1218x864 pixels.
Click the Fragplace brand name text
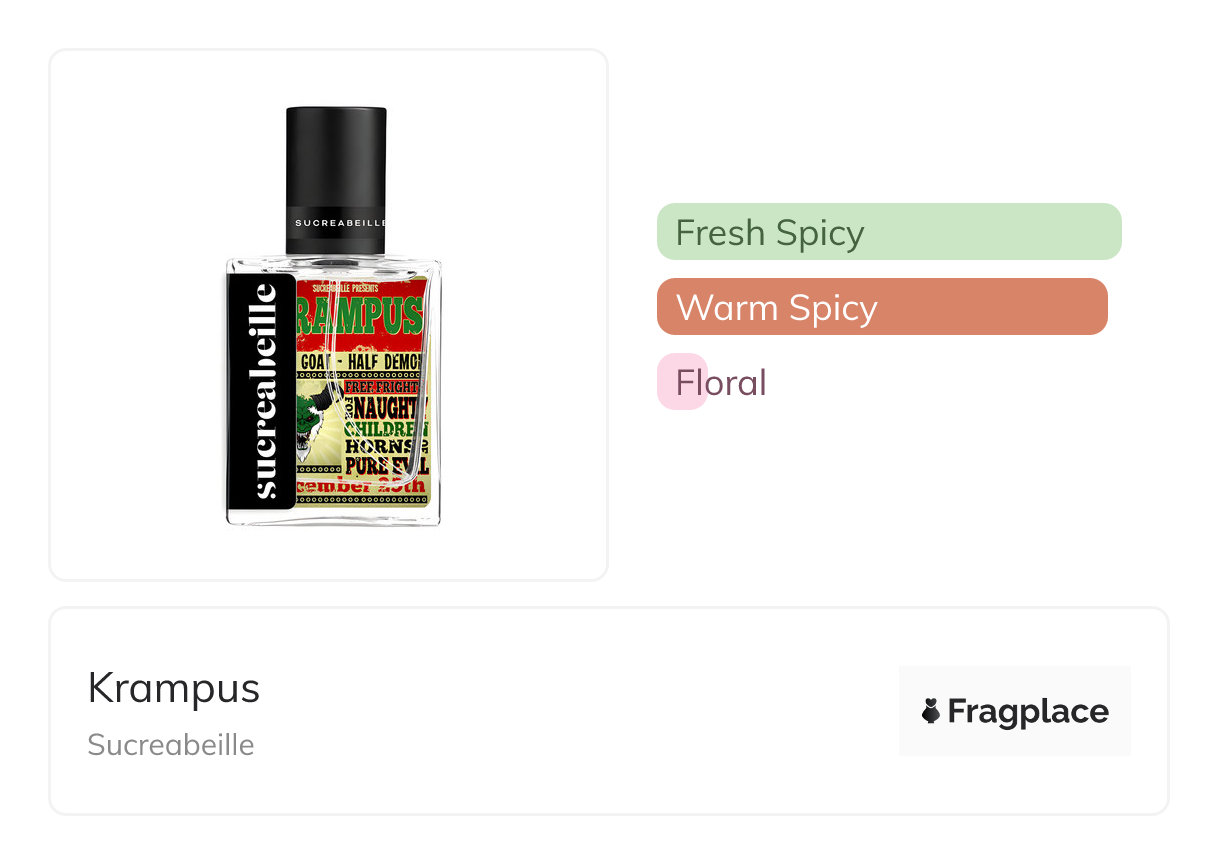1027,711
